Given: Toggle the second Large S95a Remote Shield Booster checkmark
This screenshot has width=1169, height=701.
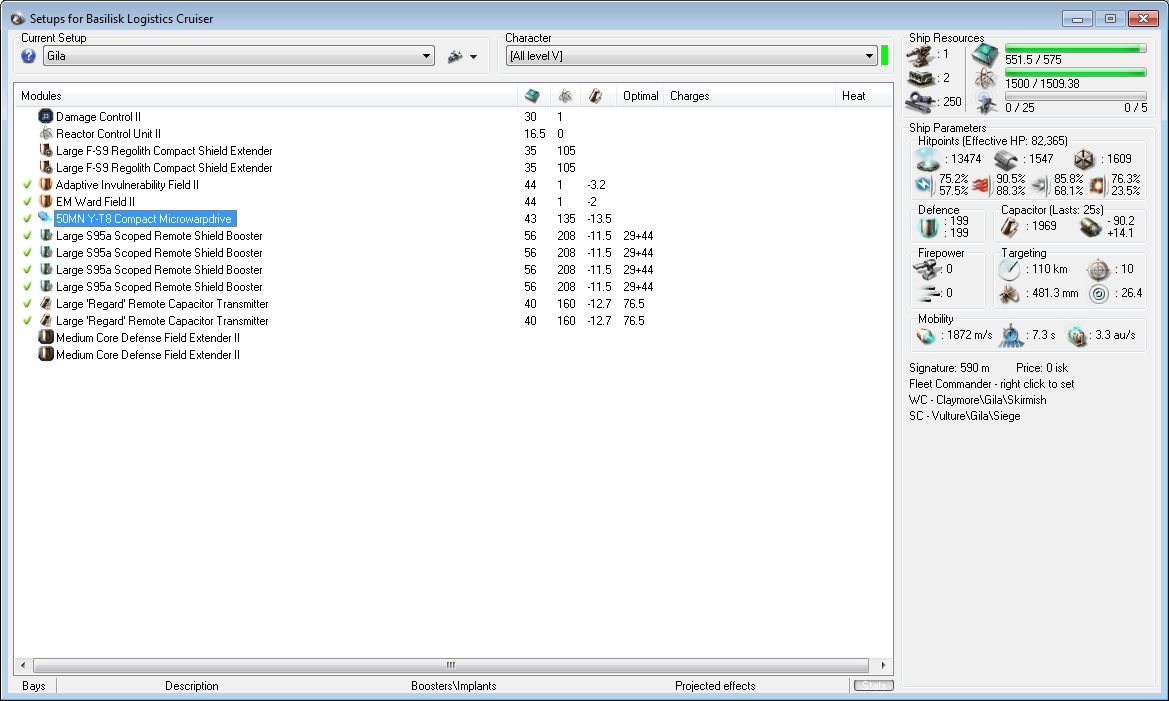Looking at the screenshot, I should click(x=27, y=253).
